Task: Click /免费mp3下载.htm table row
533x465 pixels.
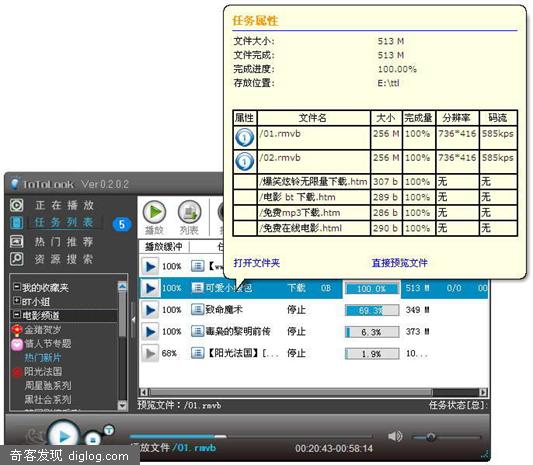Action: coord(375,213)
